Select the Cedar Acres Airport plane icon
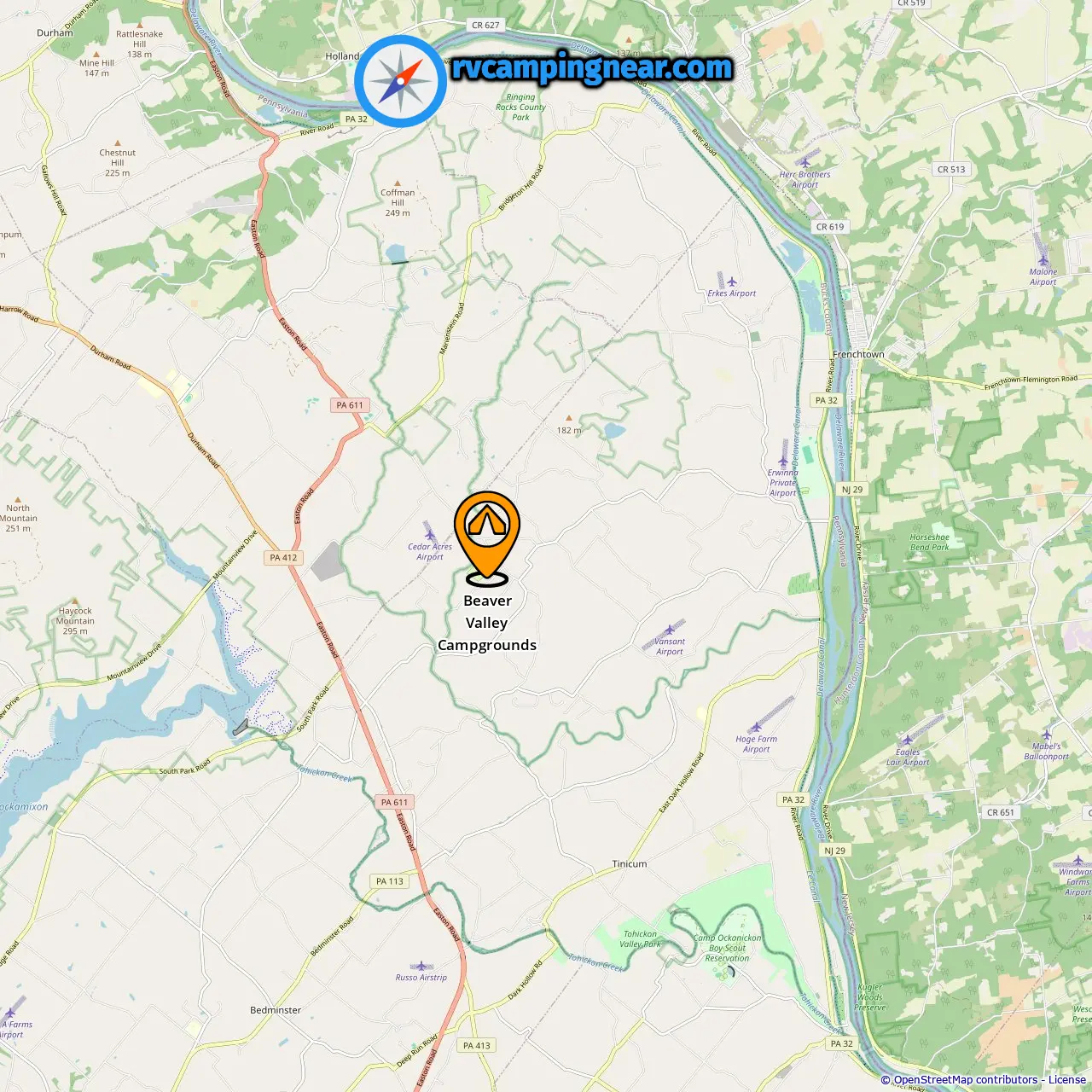Image resolution: width=1092 pixels, height=1092 pixels. (x=430, y=535)
